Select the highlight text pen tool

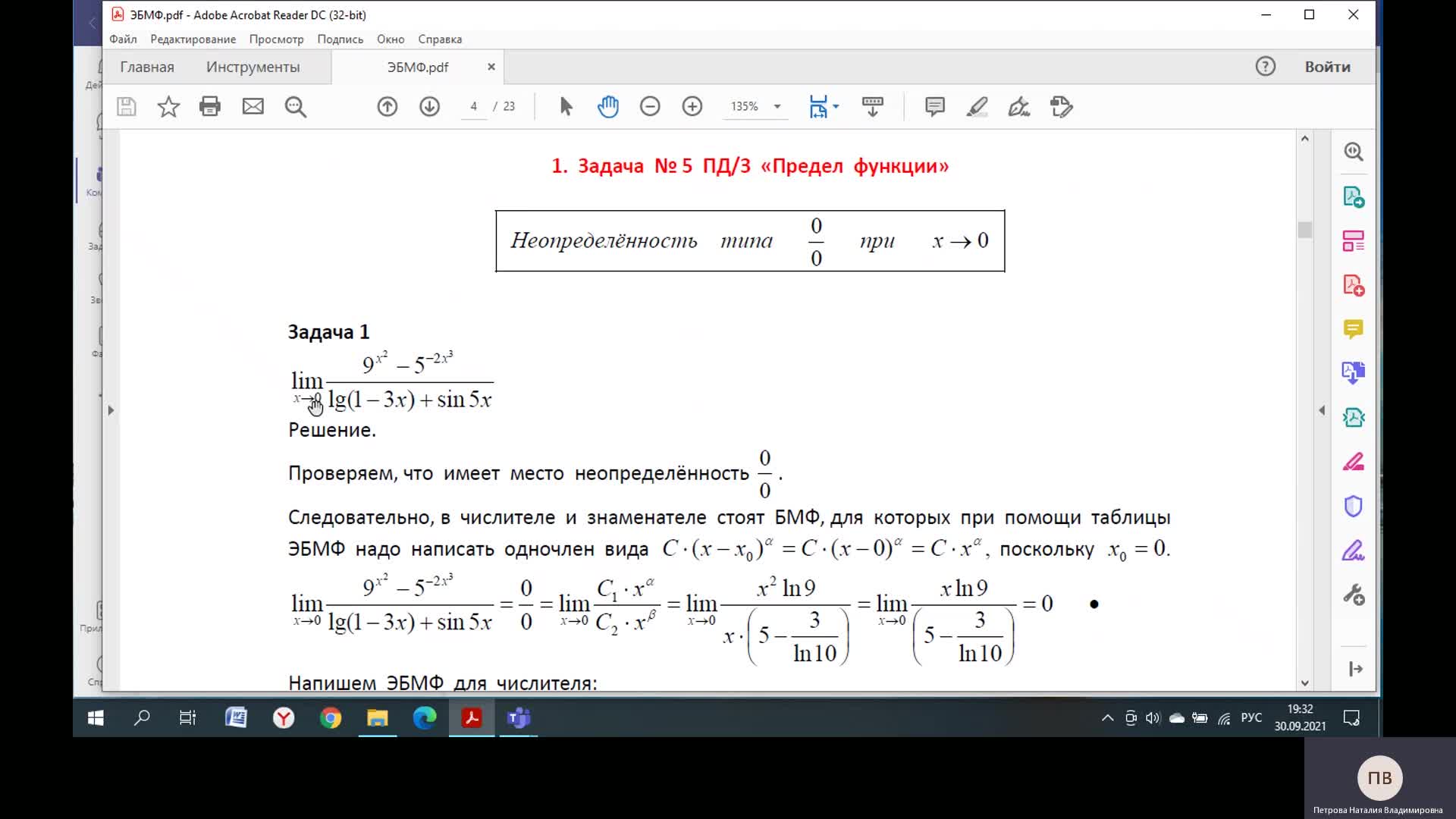click(977, 107)
